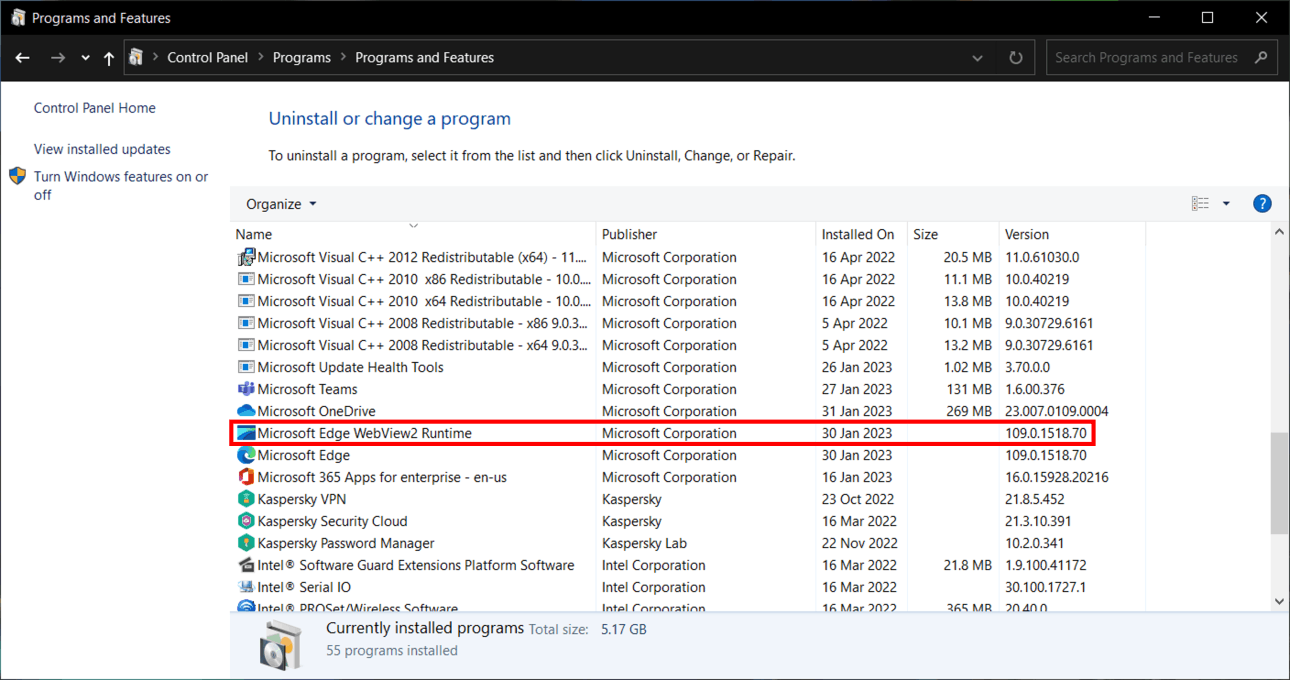Select Microsoft OneDrive in the list
The width and height of the screenshot is (1290, 680).
(x=317, y=411)
